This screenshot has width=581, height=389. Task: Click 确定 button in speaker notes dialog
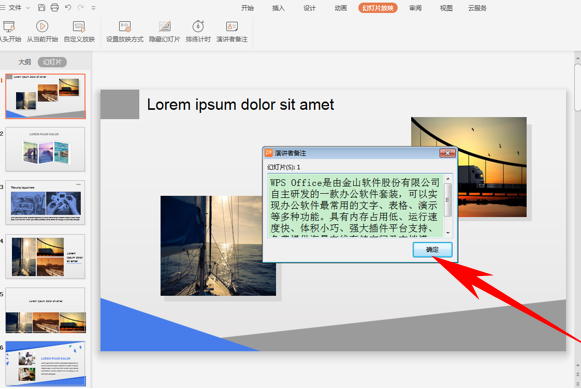click(432, 250)
